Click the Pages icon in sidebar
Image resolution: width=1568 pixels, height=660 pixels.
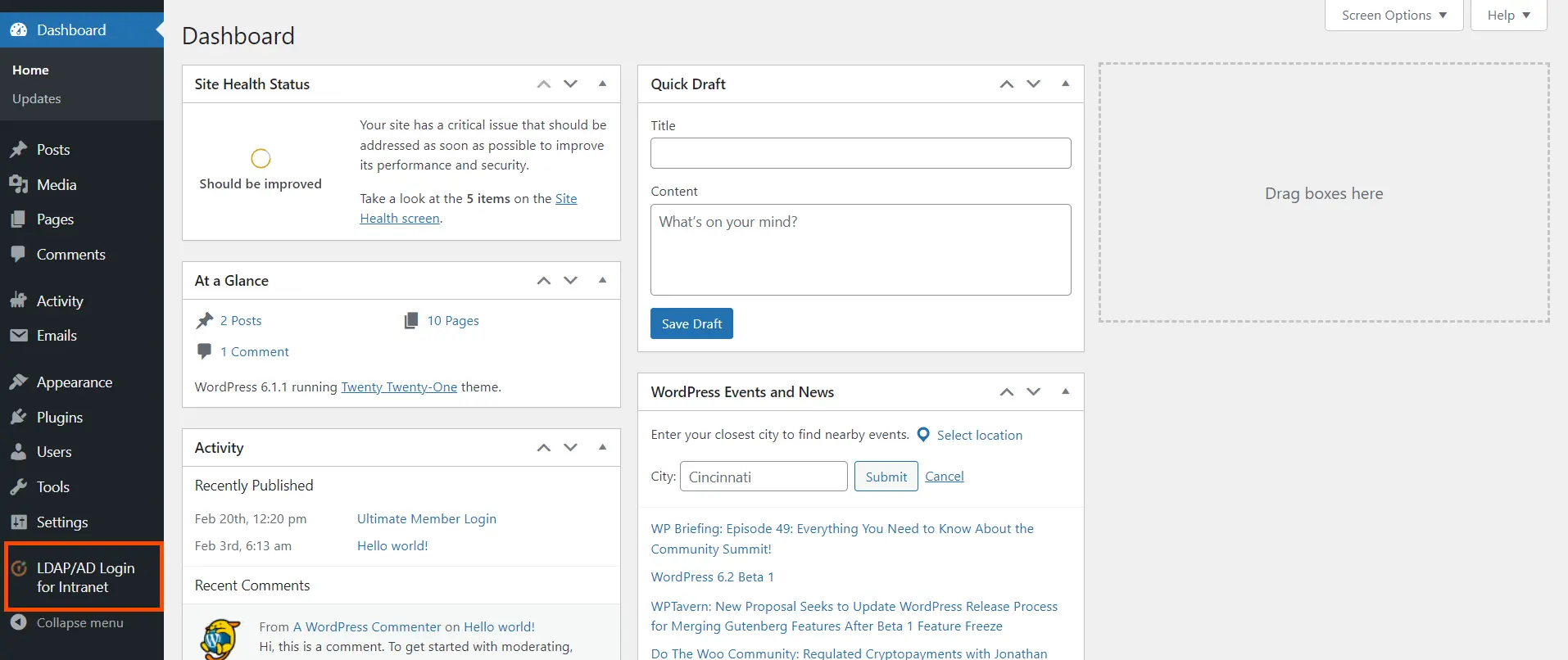coord(19,219)
